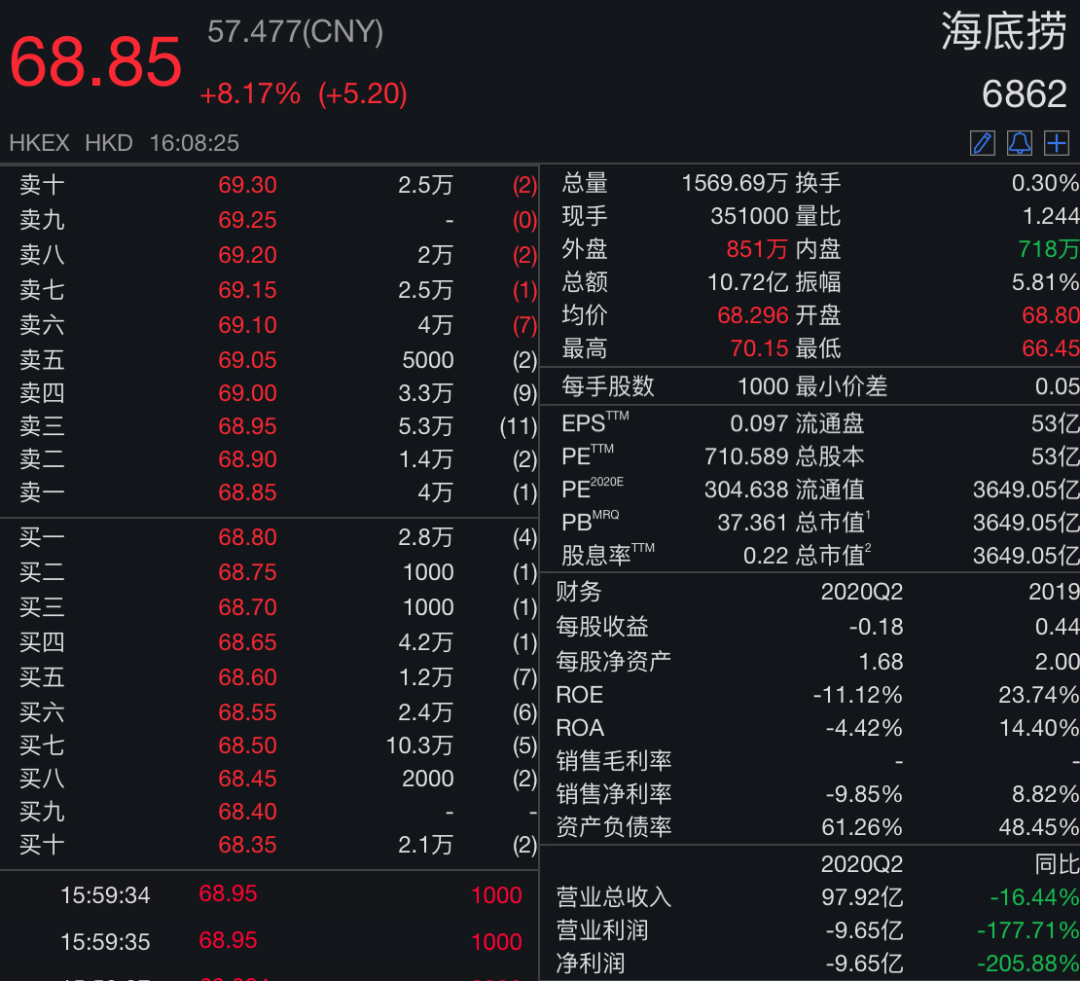The height and width of the screenshot is (981, 1080).
Task: Click the 每股净资产 value 1.68
Action: click(x=880, y=662)
